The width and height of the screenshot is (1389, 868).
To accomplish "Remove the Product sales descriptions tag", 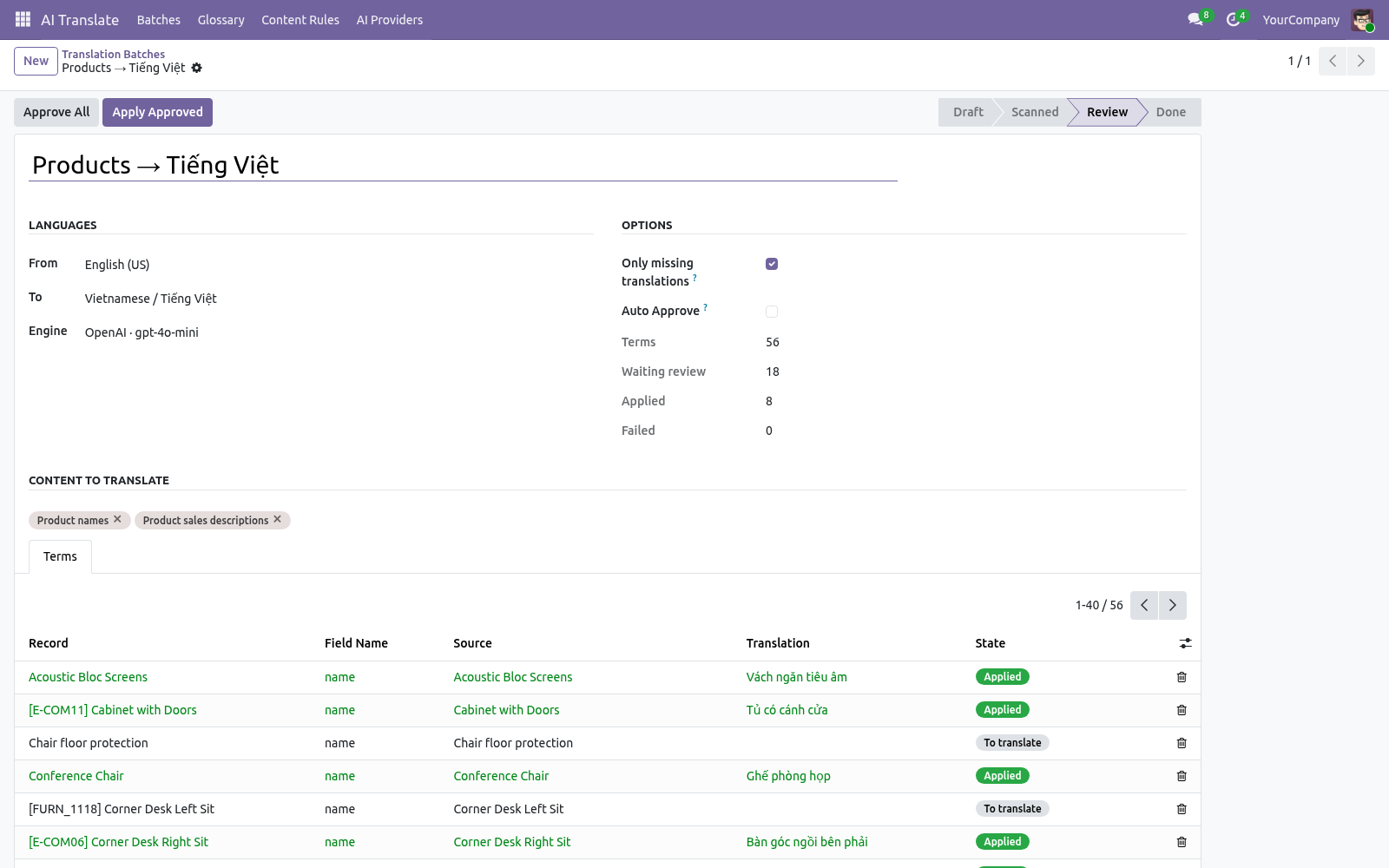I will coord(278,519).
